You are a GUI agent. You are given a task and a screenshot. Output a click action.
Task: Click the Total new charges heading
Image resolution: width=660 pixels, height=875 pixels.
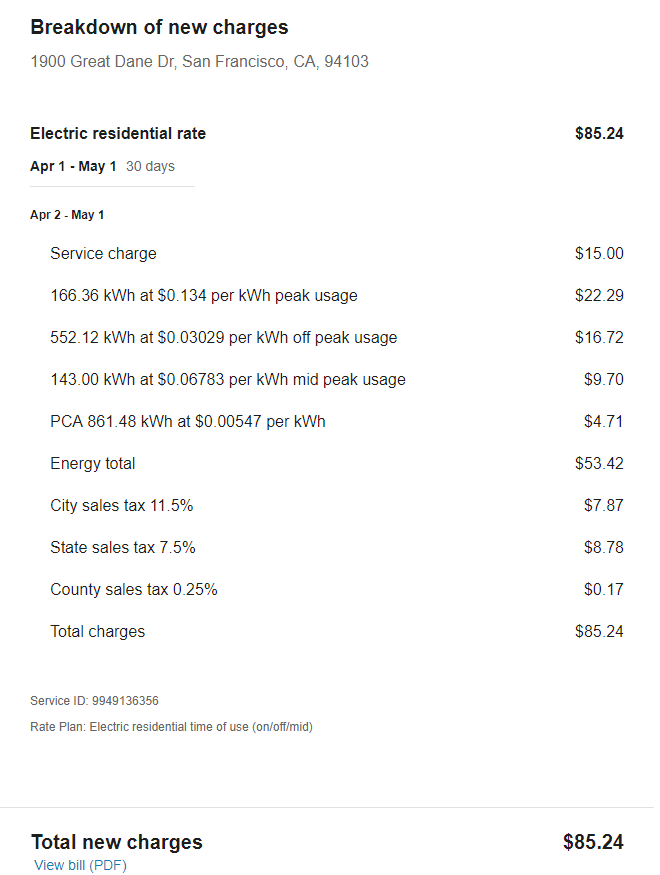[x=117, y=842]
